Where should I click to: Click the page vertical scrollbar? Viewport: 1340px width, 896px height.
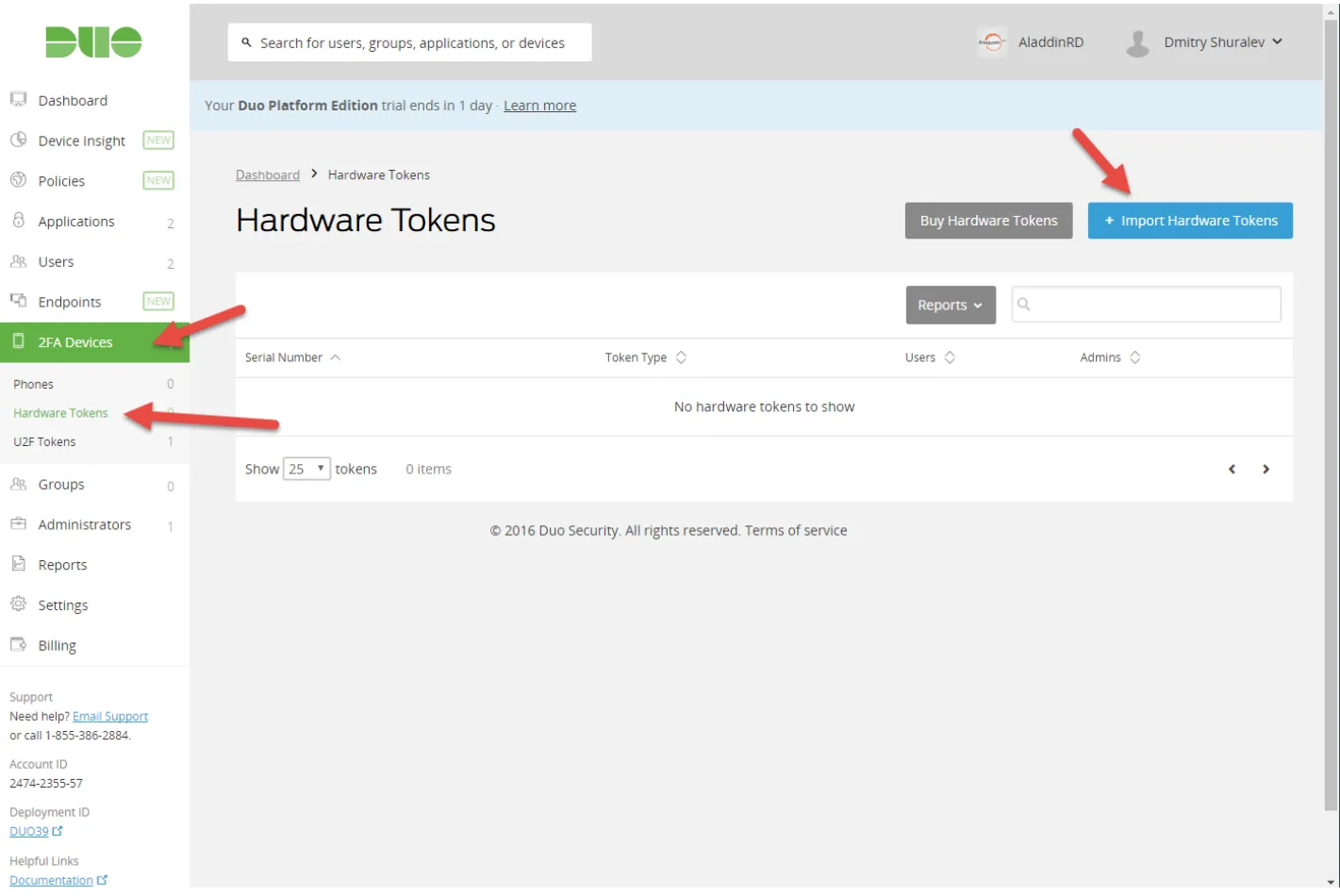(x=1331, y=415)
